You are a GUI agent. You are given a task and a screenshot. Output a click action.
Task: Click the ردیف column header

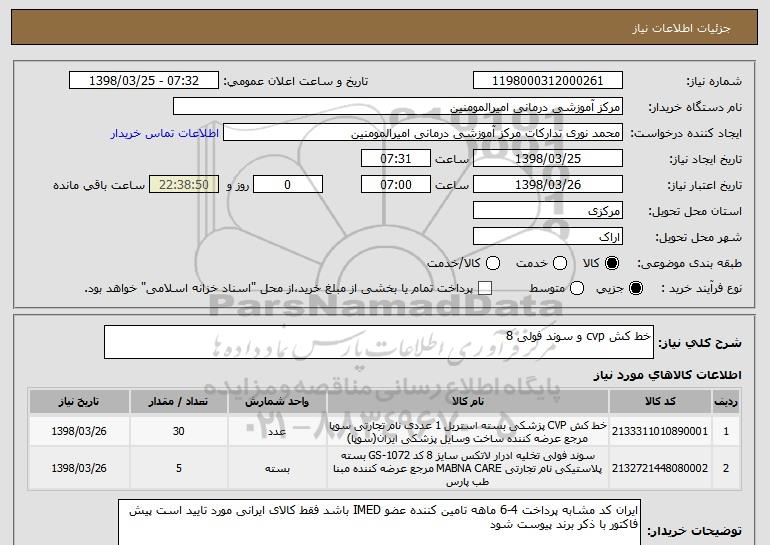click(x=726, y=402)
